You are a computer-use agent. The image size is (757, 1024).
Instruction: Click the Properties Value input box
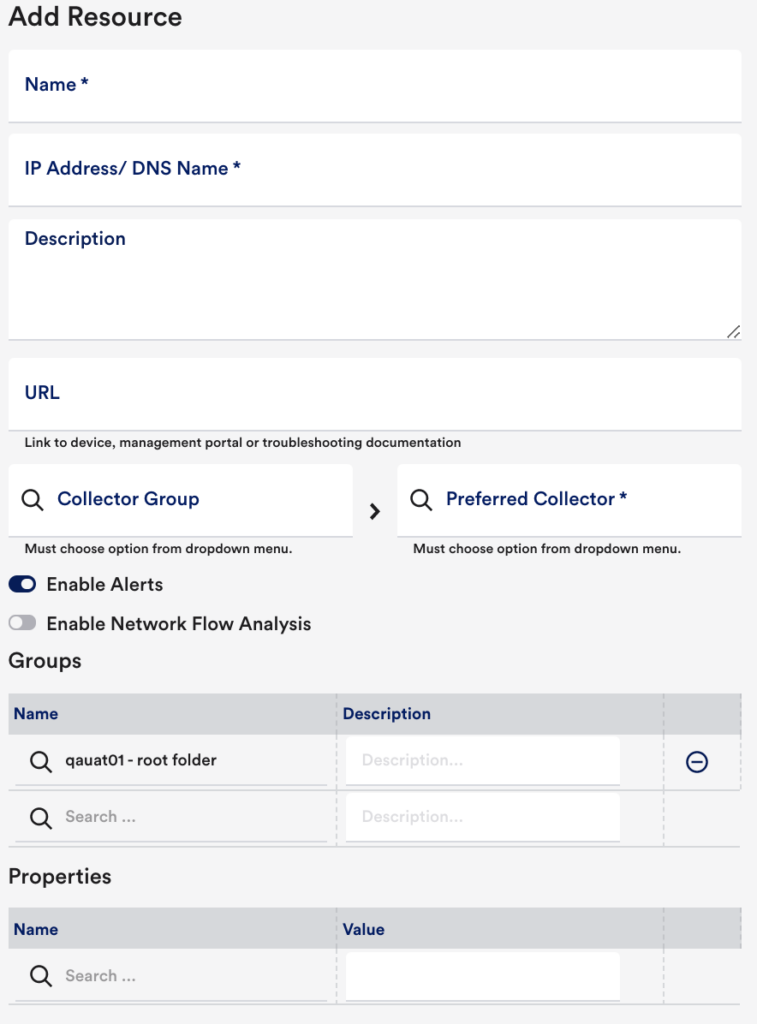pos(483,976)
